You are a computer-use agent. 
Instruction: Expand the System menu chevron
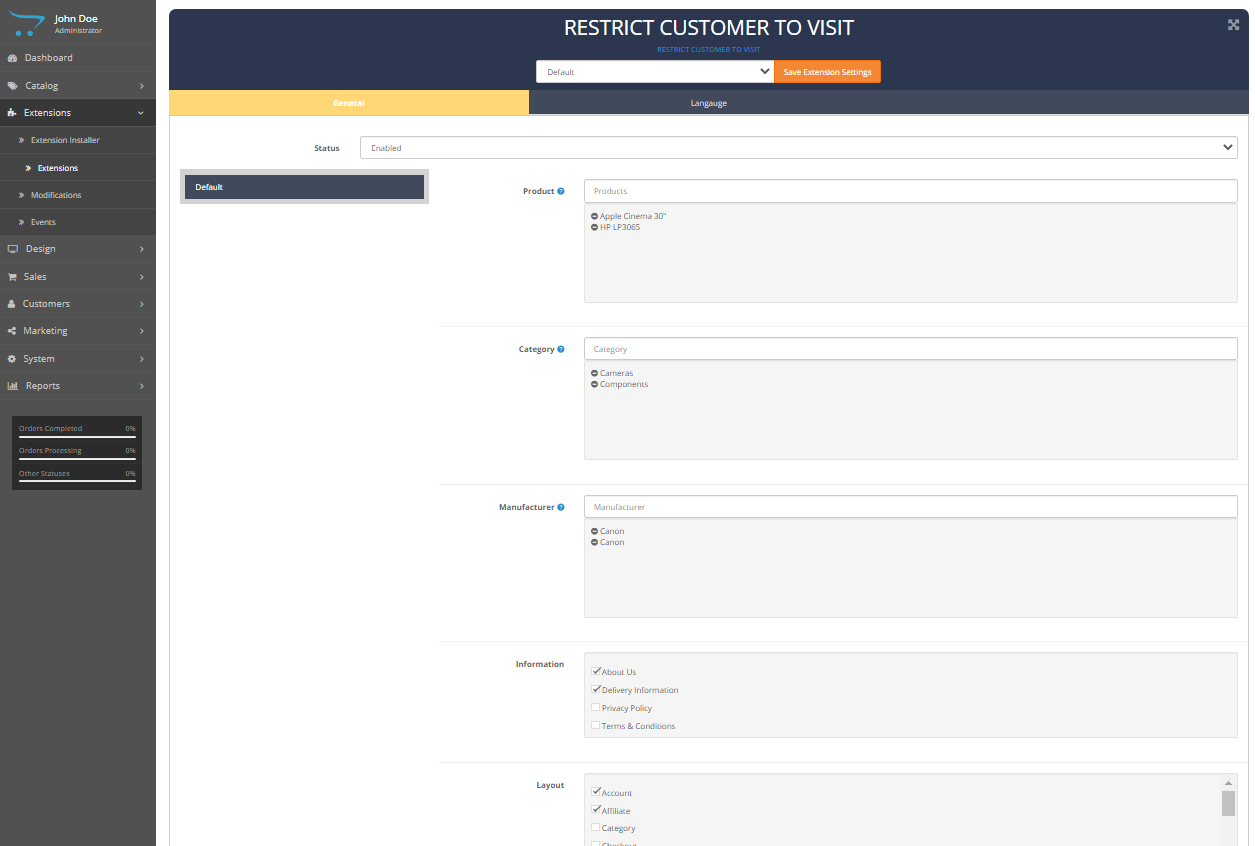coord(141,359)
